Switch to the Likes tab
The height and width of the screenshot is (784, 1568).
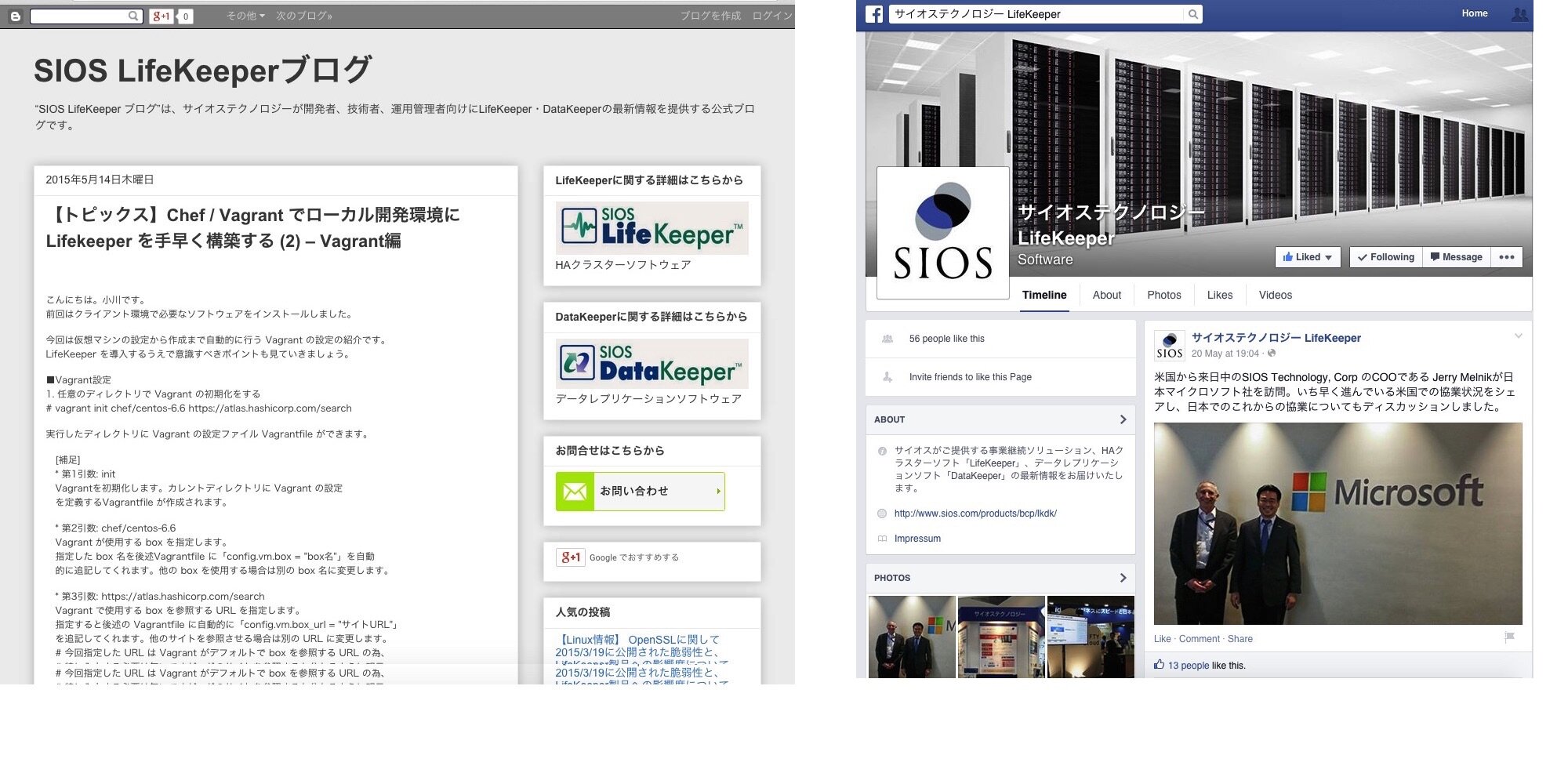tap(1220, 295)
